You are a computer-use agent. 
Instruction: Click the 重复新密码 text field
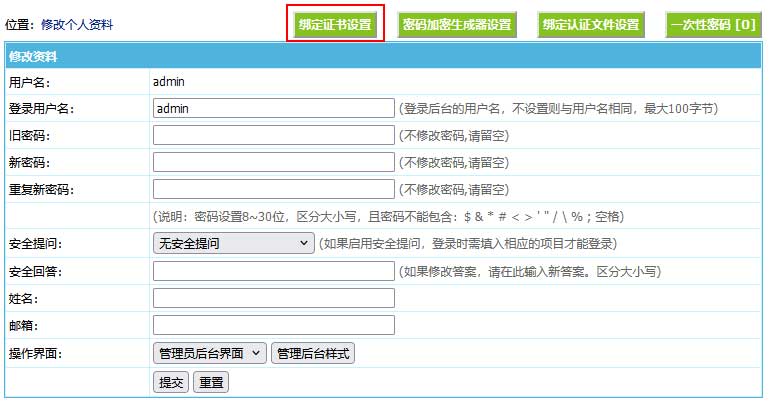click(273, 189)
